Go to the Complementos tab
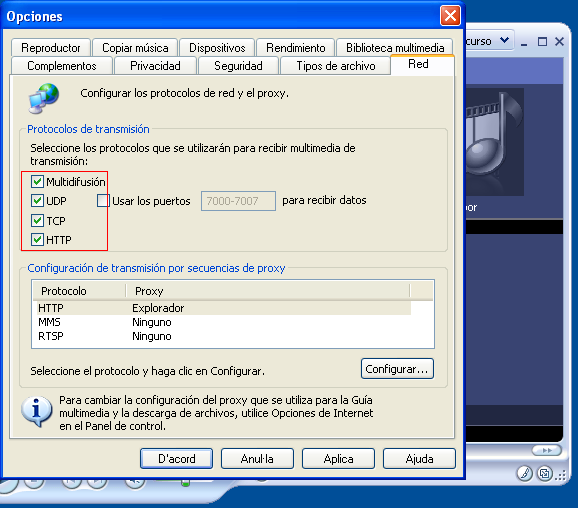 62,66
